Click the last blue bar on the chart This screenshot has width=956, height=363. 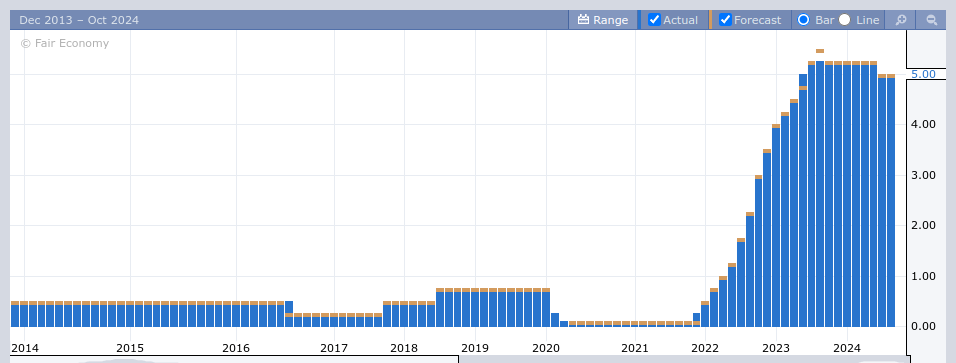[891, 202]
